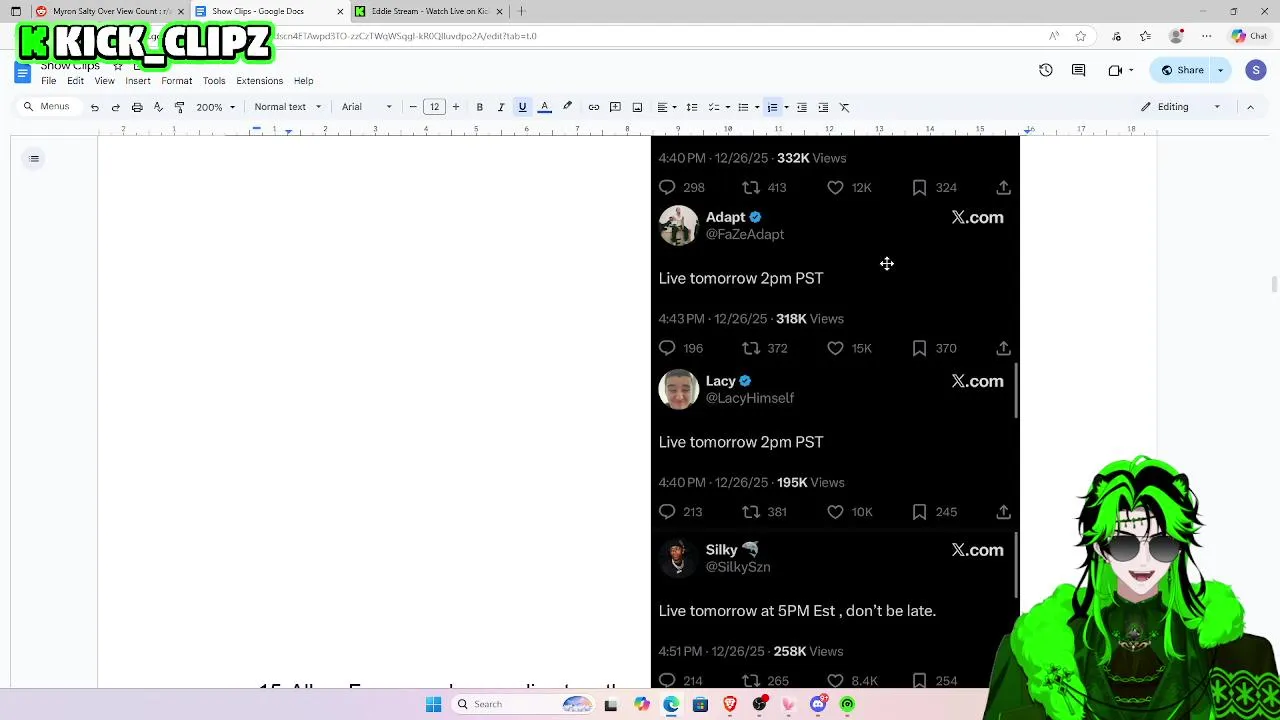
Task: Toggle Bold formatting
Action: pyautogui.click(x=479, y=107)
